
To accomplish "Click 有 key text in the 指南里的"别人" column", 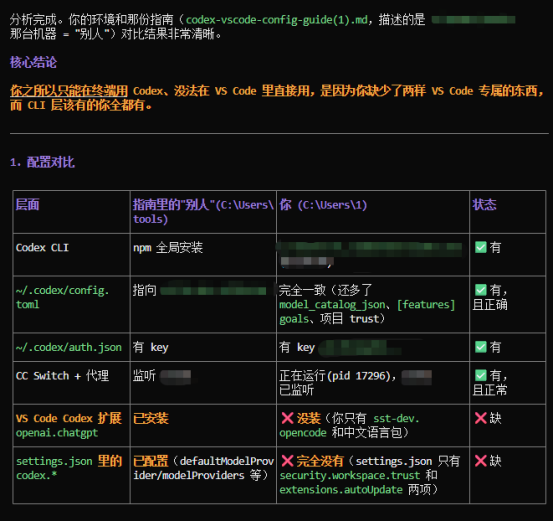I will [x=151, y=347].
